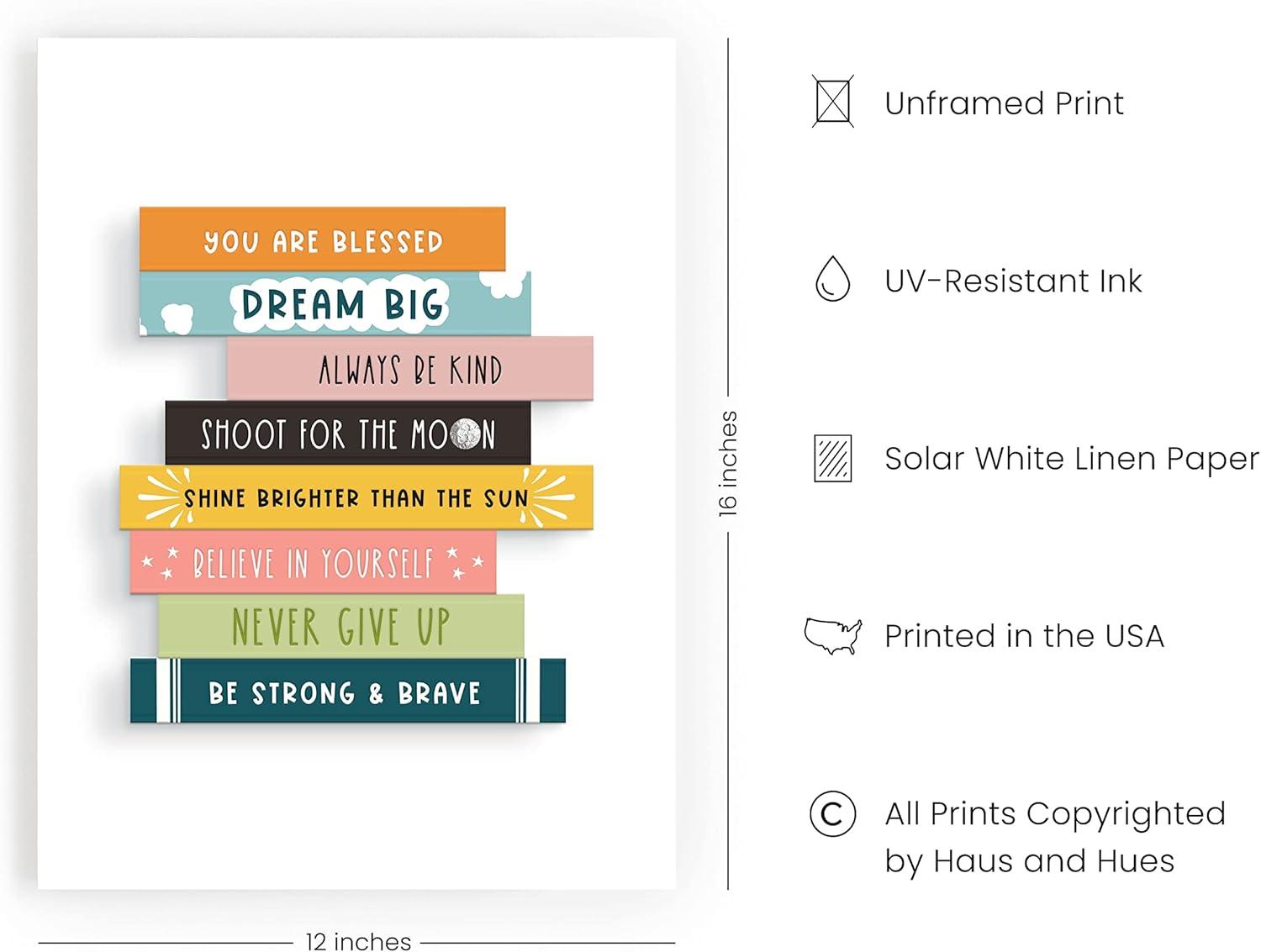The height and width of the screenshot is (952, 1261).
Task: Click the salmon Believe In Yourself book
Action: coord(313,562)
